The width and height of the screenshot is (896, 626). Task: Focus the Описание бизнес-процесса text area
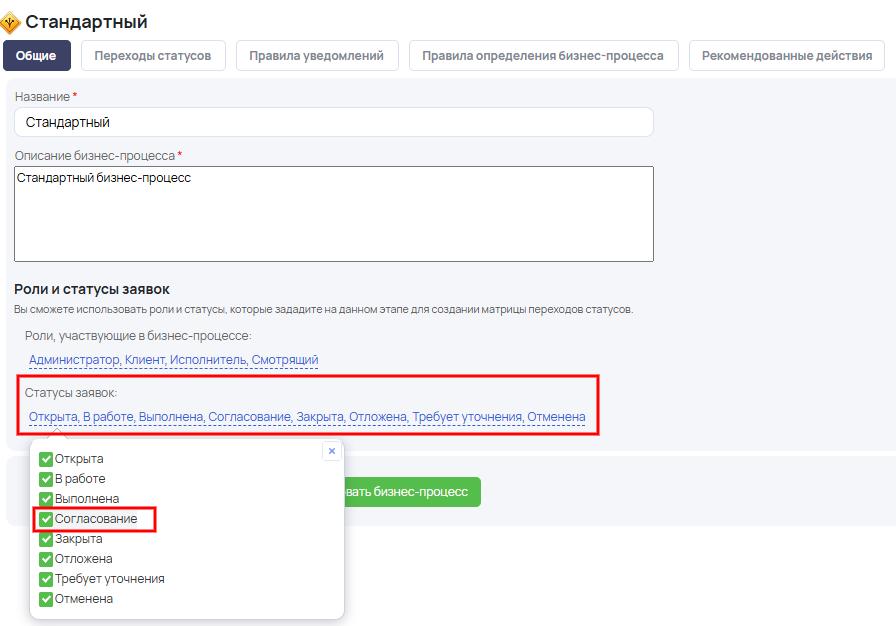coord(333,214)
